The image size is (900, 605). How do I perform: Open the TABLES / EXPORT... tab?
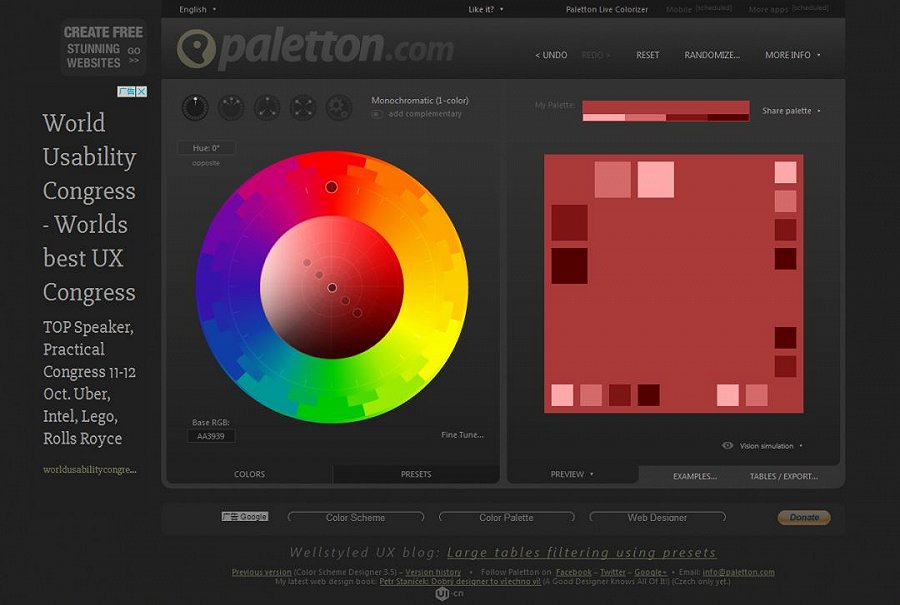tap(783, 476)
